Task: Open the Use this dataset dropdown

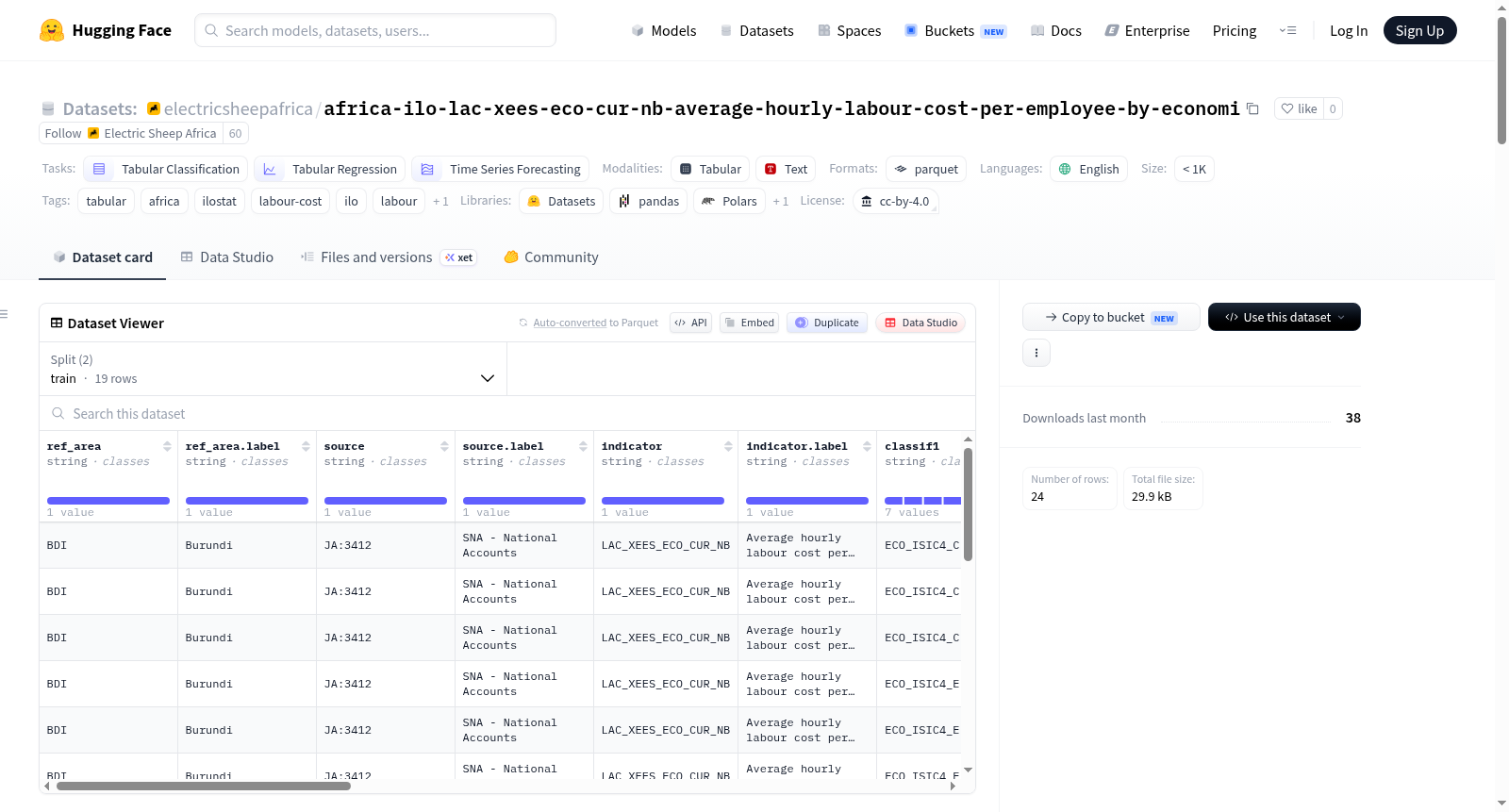Action: (x=1284, y=317)
